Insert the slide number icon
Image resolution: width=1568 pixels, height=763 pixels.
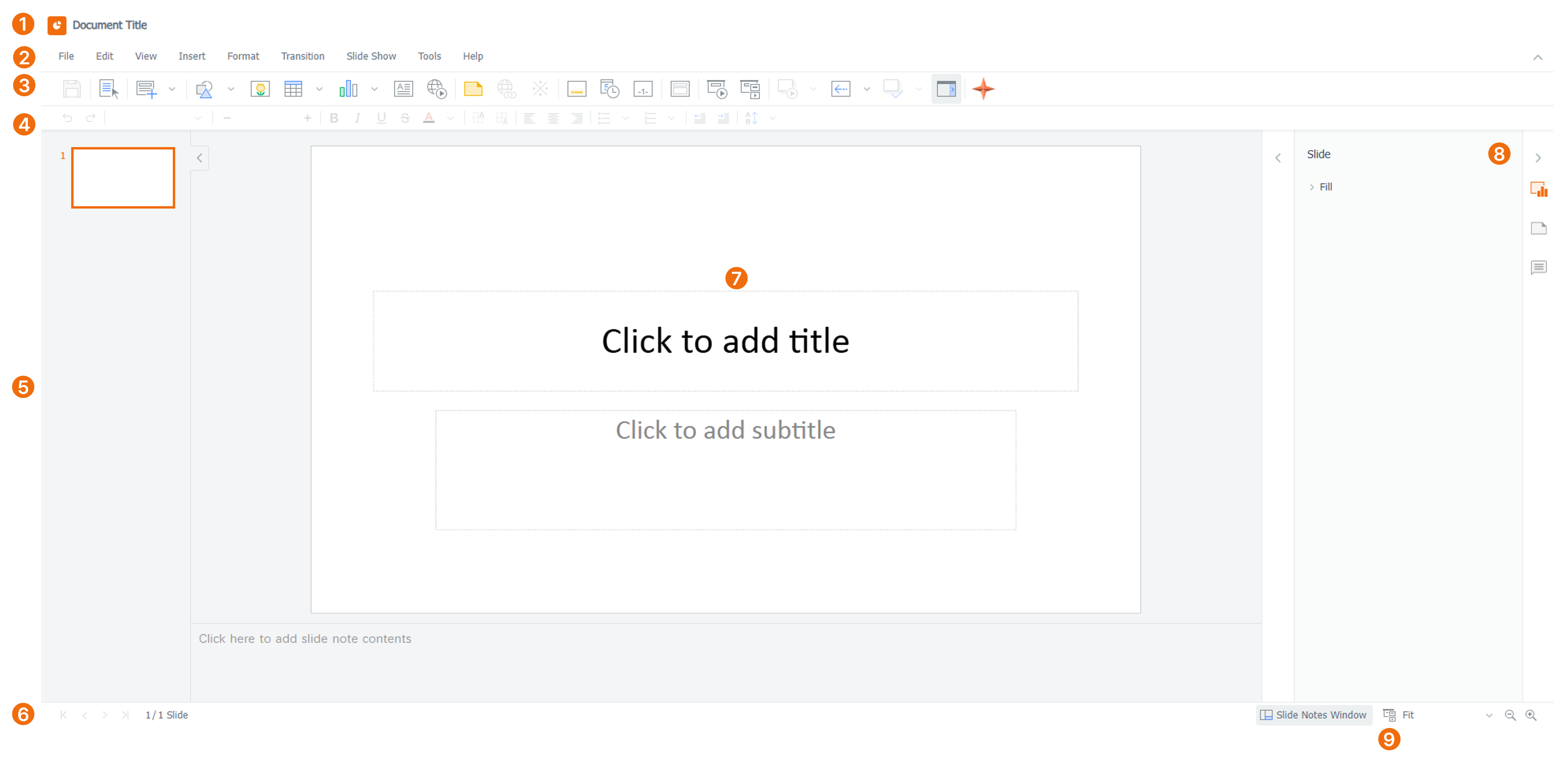(643, 89)
